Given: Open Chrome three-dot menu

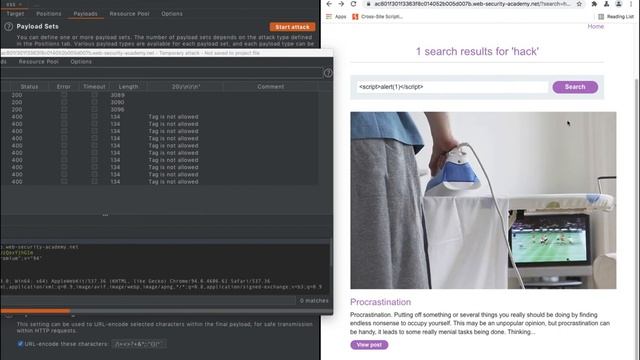Looking at the screenshot, I should pyautogui.click(x=631, y=4).
